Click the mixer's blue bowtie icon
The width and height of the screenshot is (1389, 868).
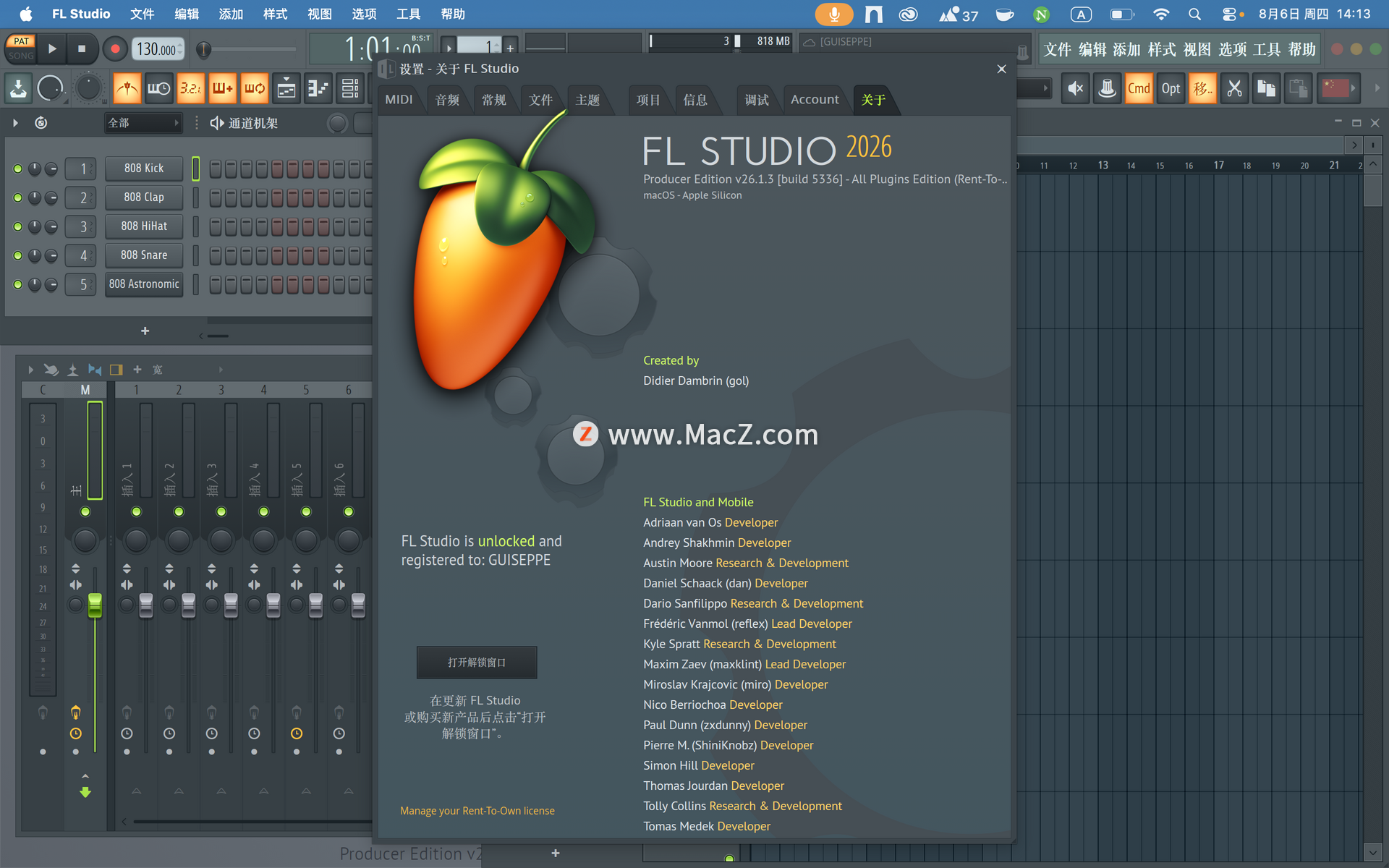95,370
